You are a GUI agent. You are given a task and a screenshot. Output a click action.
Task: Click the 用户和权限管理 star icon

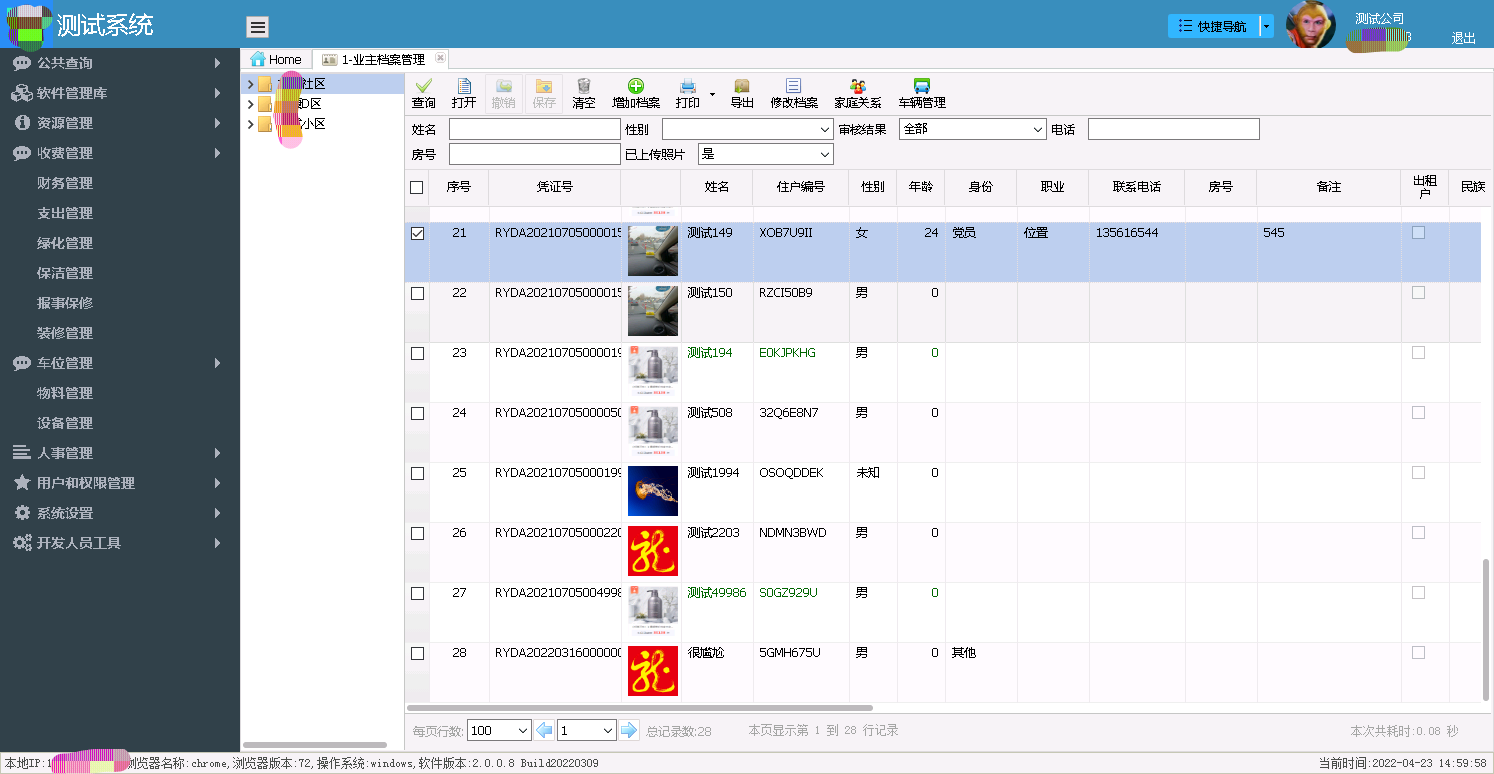click(22, 483)
